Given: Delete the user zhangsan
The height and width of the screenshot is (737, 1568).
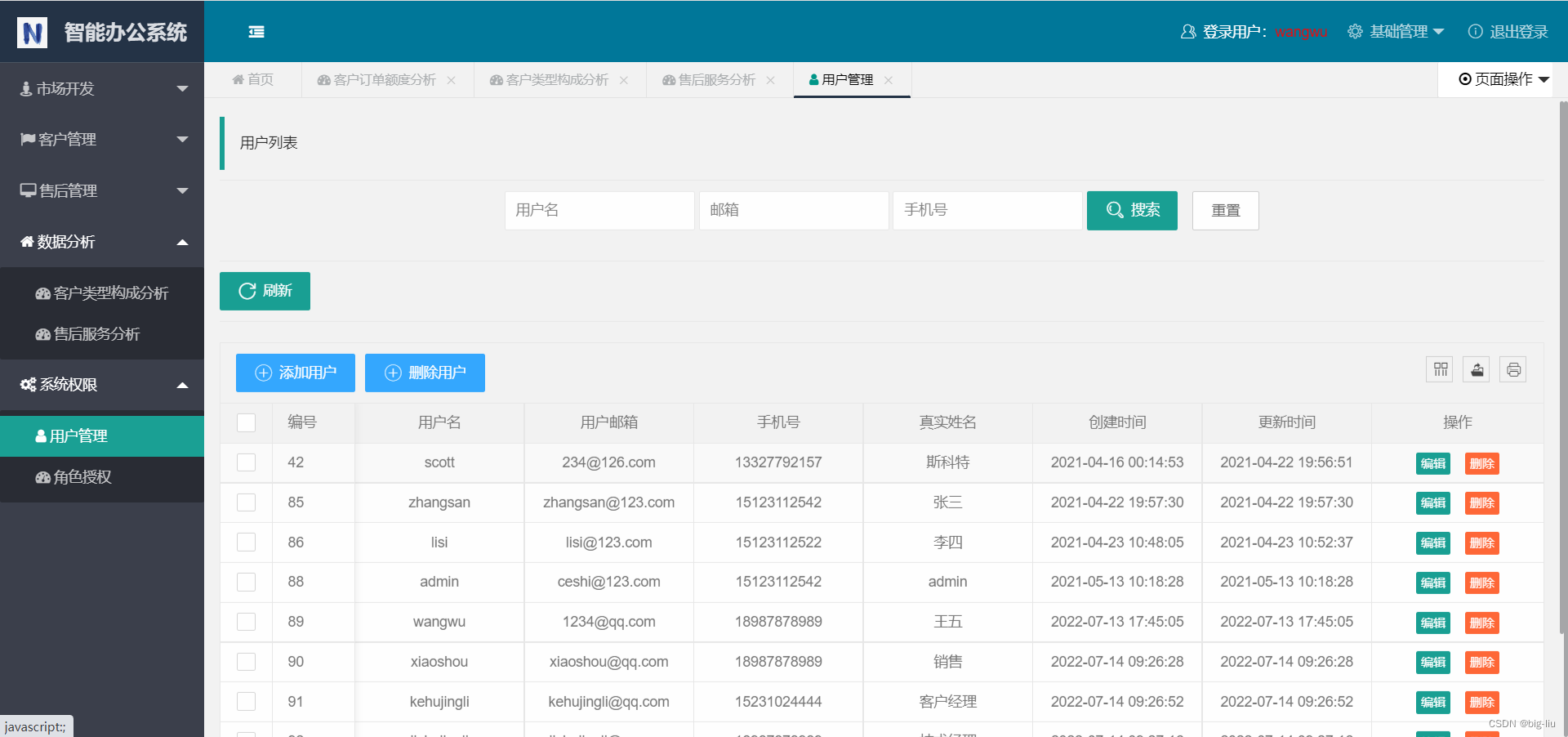Looking at the screenshot, I should pyautogui.click(x=1482, y=503).
